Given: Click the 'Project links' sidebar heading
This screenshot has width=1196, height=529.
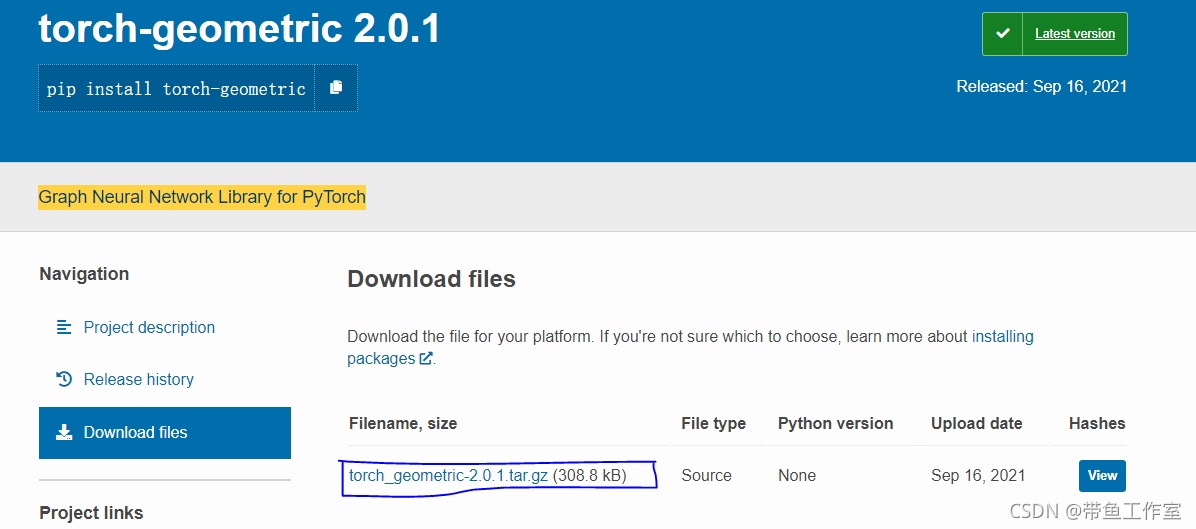Looking at the screenshot, I should point(91,513).
